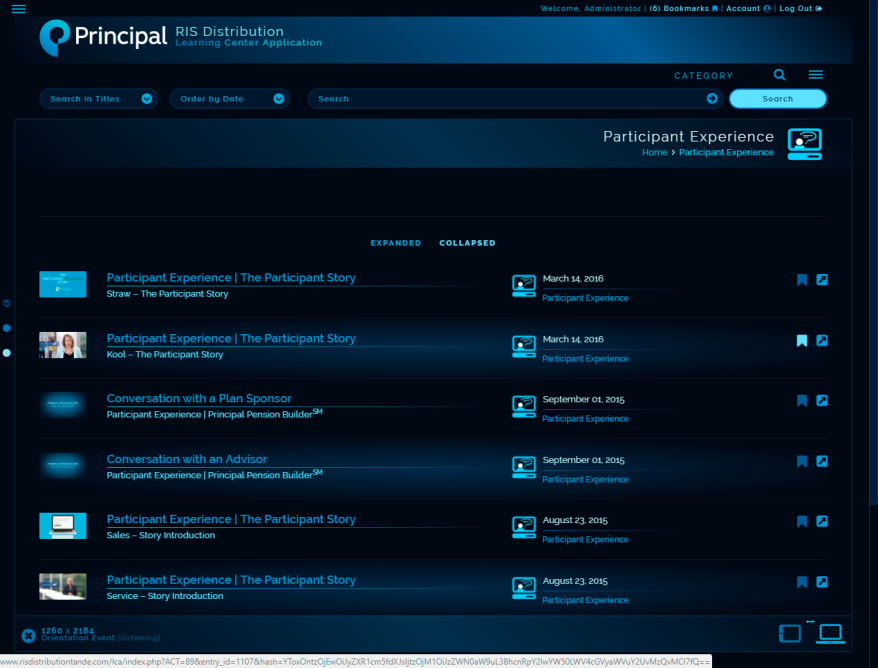Click category icon in Plan Sponsor row
Screen dimensions: 878x668
point(524,407)
